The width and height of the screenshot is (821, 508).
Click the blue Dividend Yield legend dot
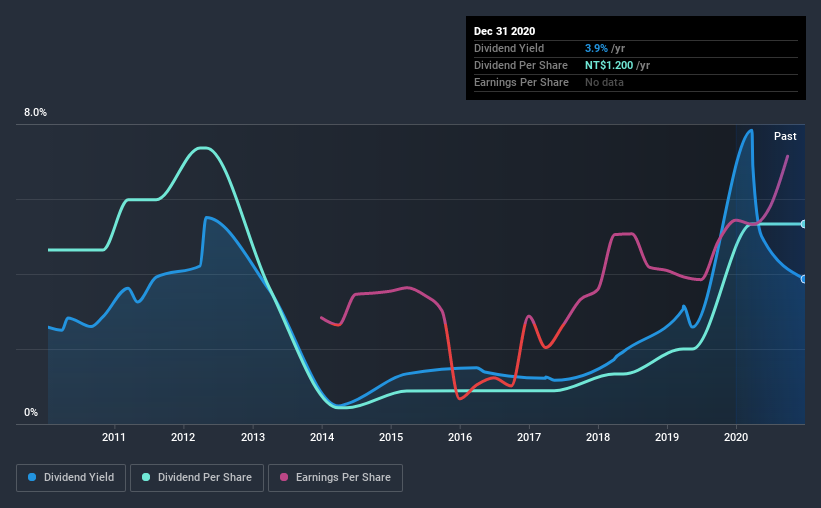tap(32, 477)
